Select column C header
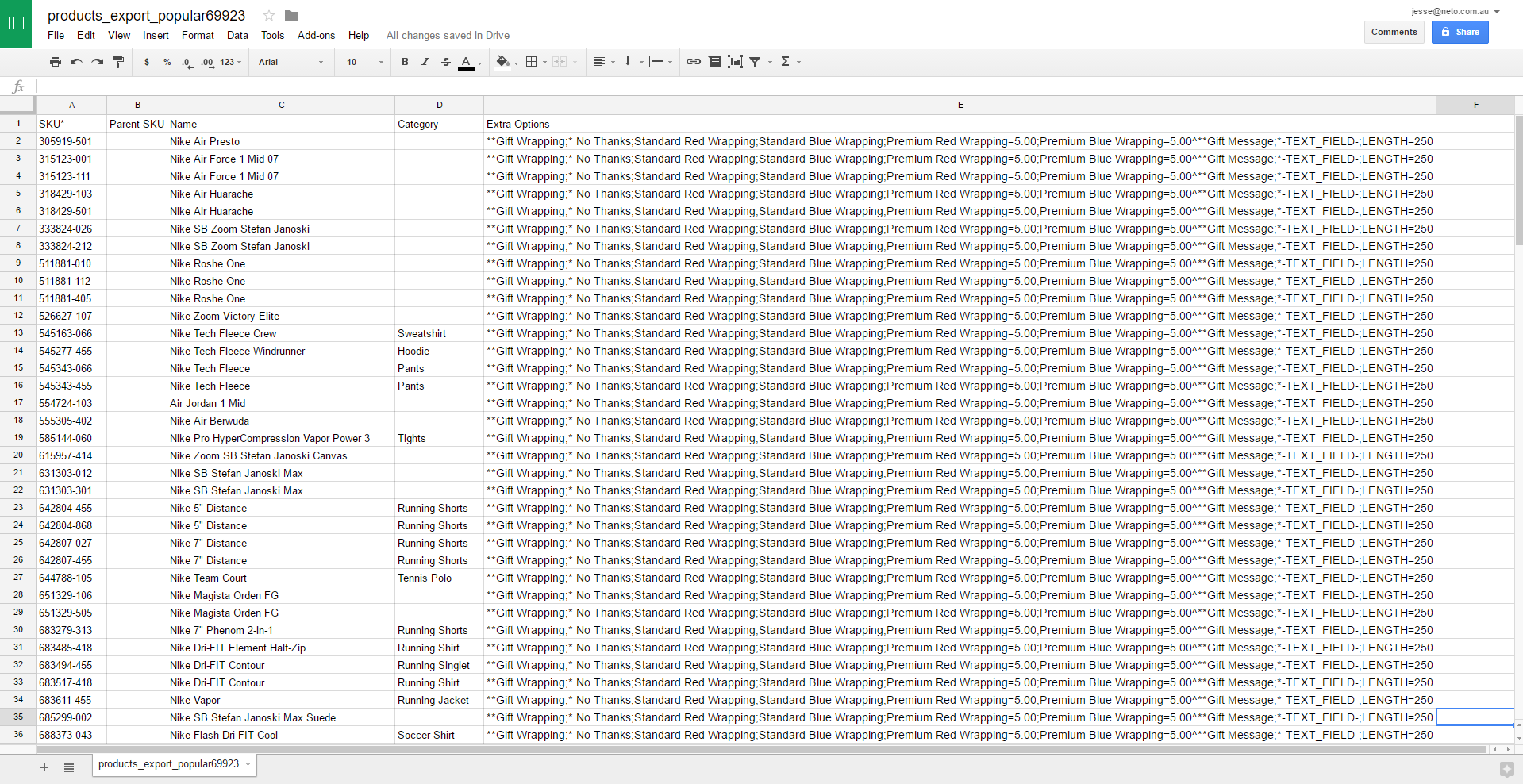Viewport: 1523px width, 784px height. pos(281,105)
